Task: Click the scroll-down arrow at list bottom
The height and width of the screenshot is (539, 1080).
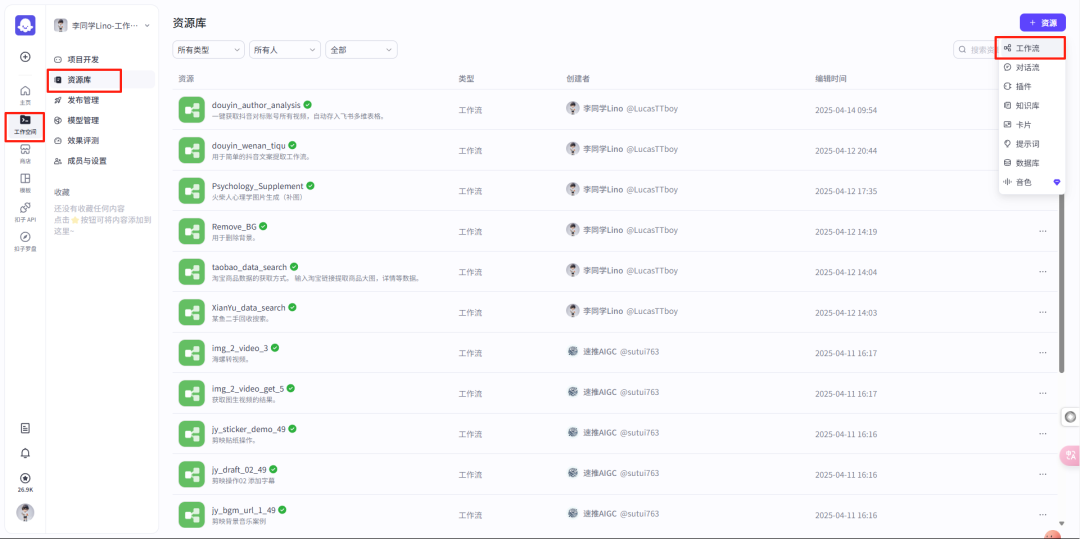Action: [1061, 522]
